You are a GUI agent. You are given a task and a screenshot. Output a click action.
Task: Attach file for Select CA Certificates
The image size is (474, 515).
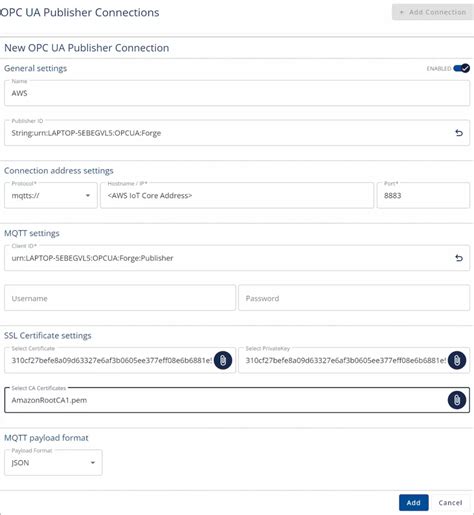pyautogui.click(x=457, y=400)
